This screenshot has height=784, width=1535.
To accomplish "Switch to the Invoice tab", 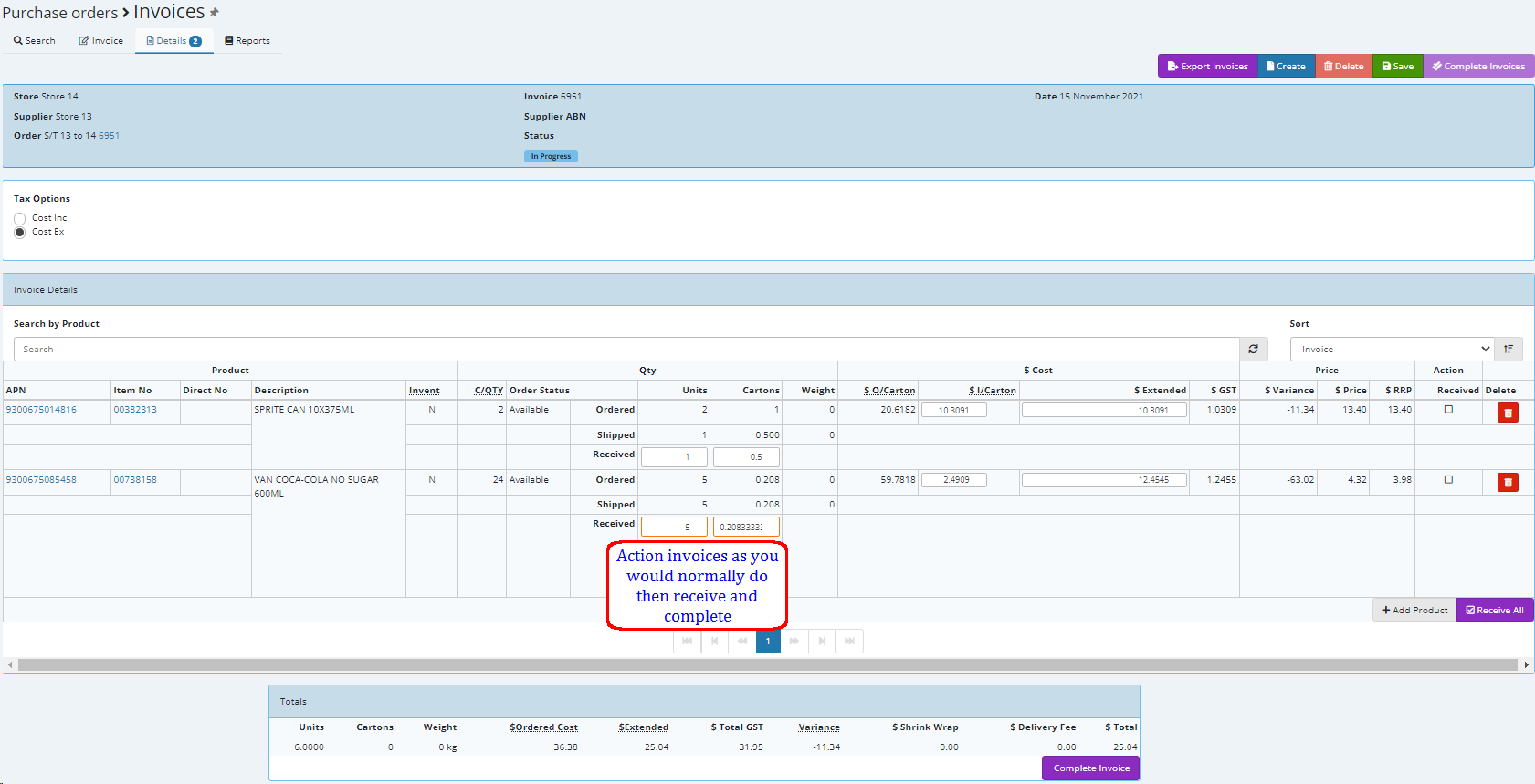I will (100, 41).
